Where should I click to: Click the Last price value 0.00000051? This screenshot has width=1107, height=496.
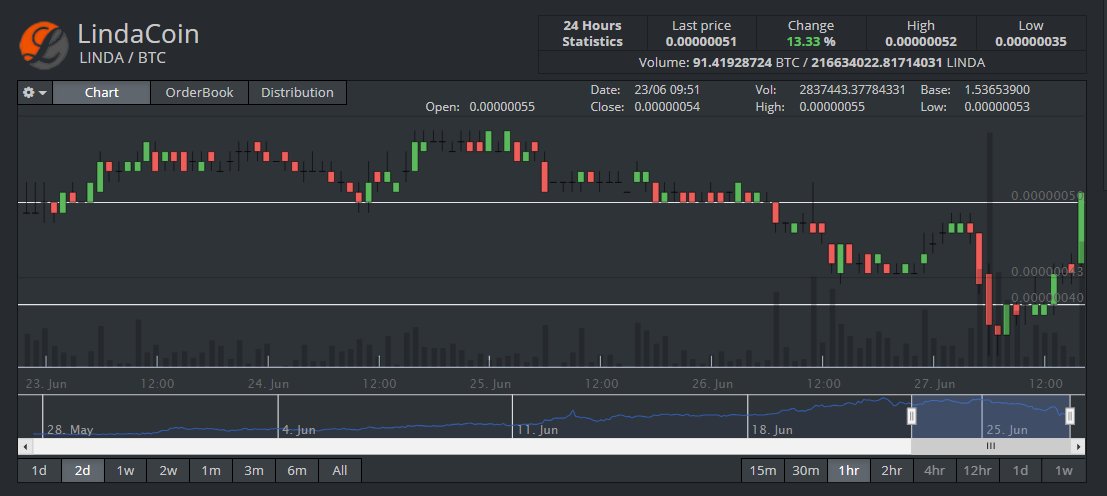(701, 42)
